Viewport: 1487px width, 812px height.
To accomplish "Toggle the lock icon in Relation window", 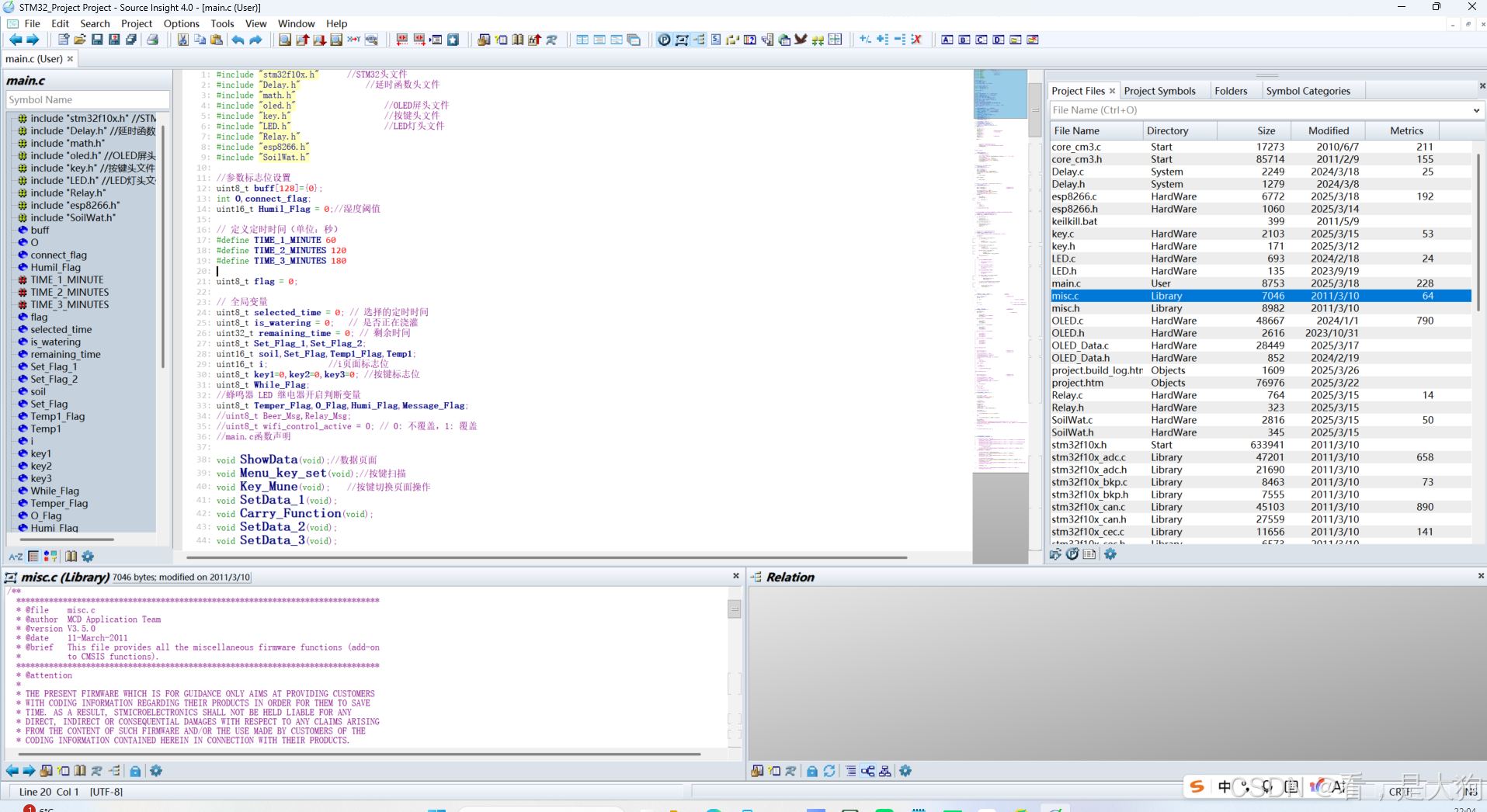I will (x=811, y=771).
